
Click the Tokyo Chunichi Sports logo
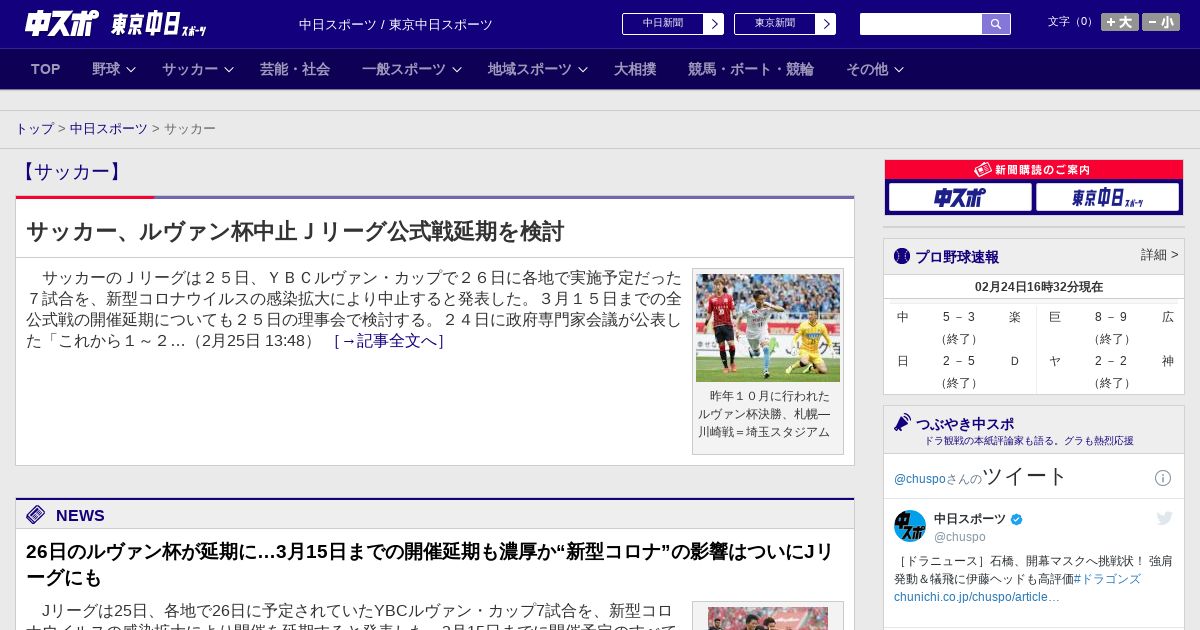click(x=158, y=24)
